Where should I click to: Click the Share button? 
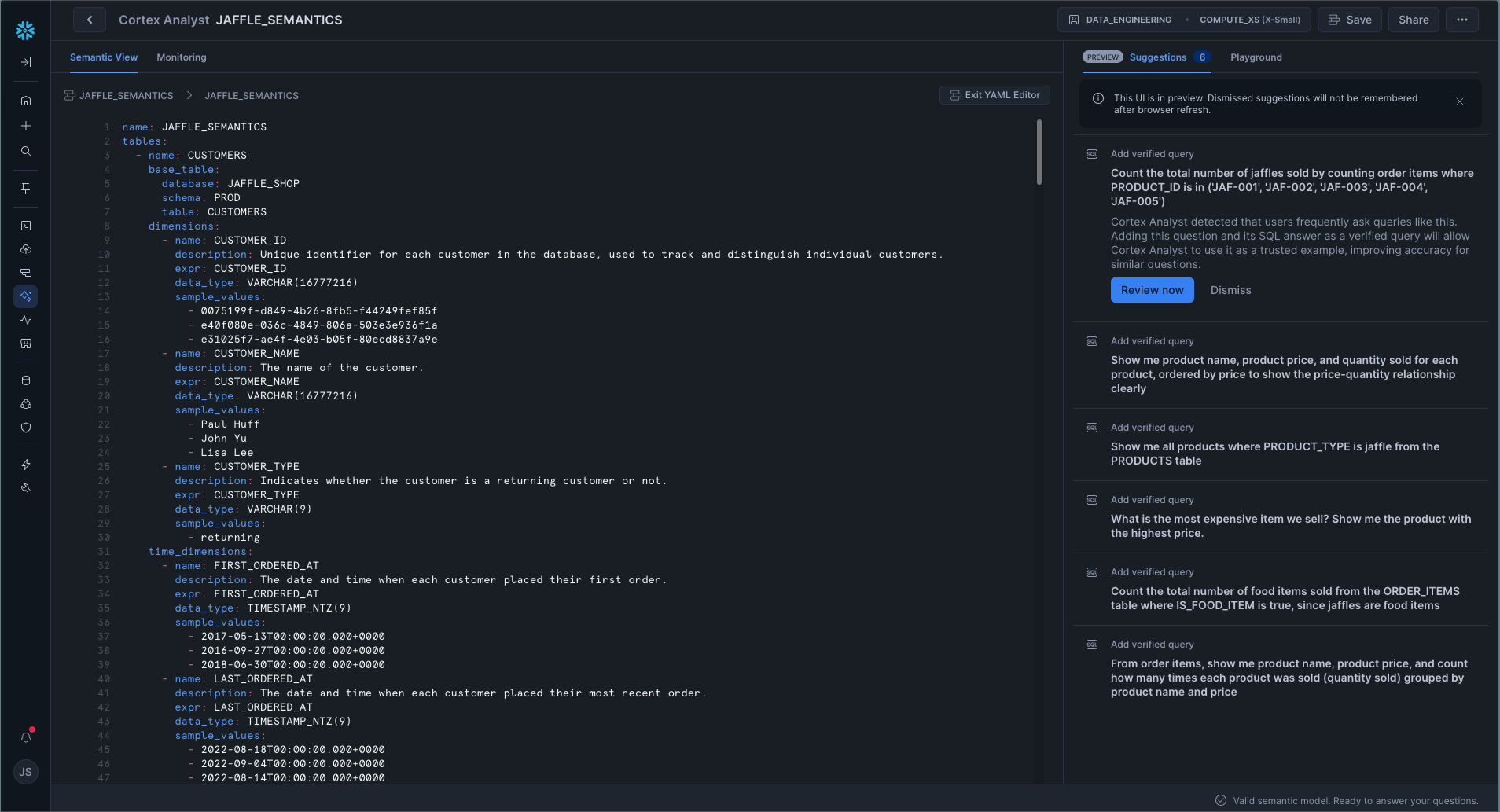(x=1414, y=20)
